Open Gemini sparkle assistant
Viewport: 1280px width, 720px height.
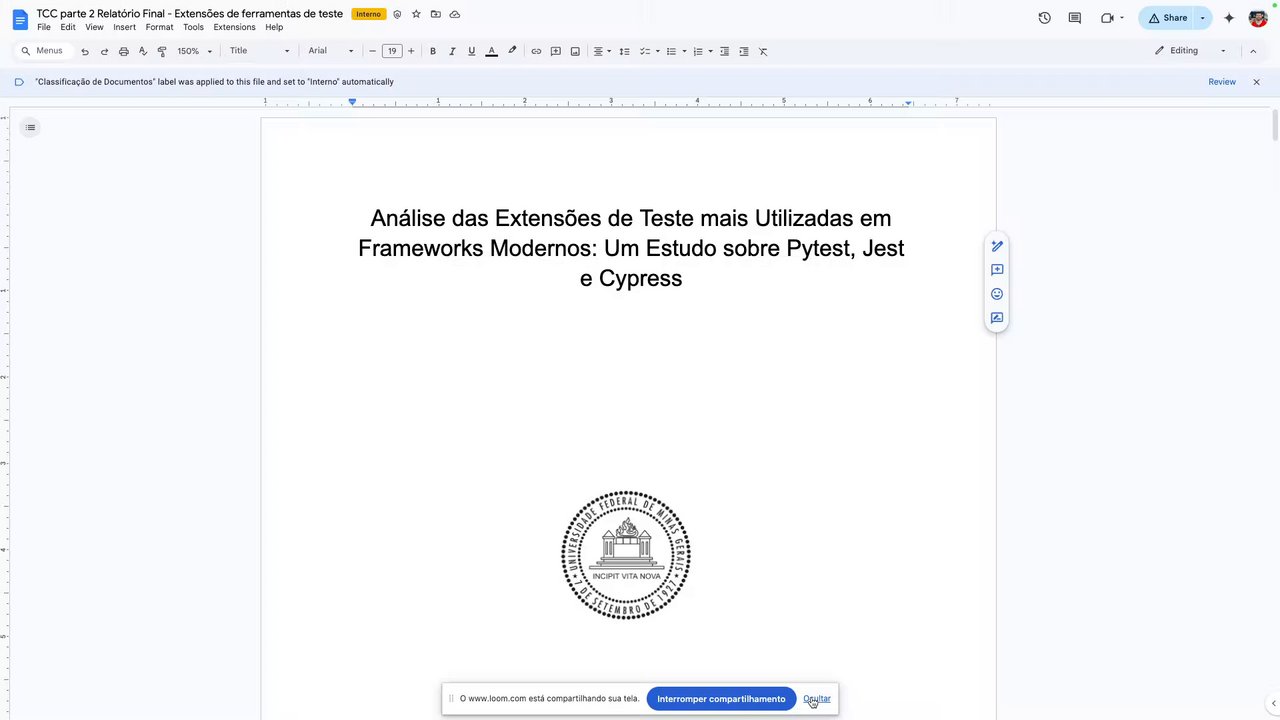point(1229,18)
